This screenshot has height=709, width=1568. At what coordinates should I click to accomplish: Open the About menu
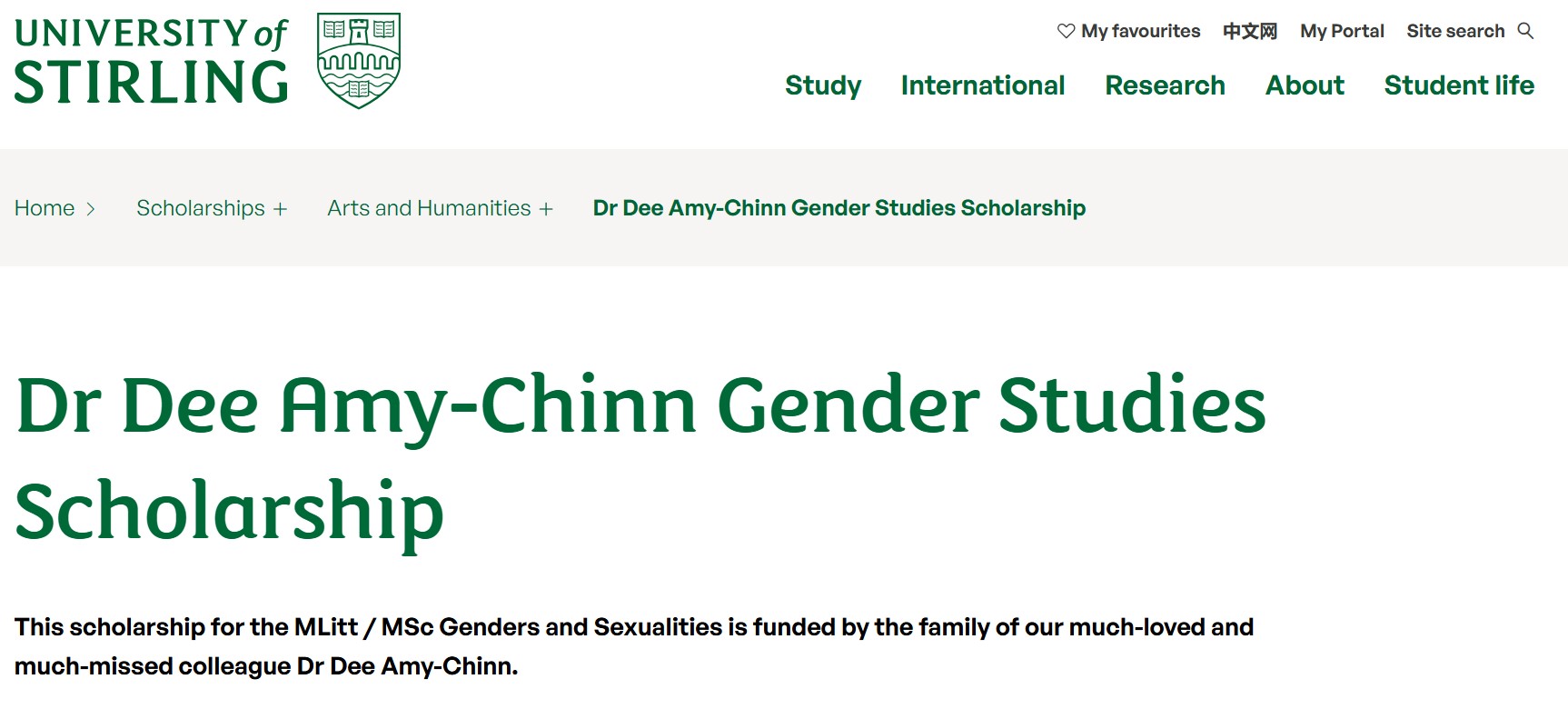pyautogui.click(x=1305, y=85)
